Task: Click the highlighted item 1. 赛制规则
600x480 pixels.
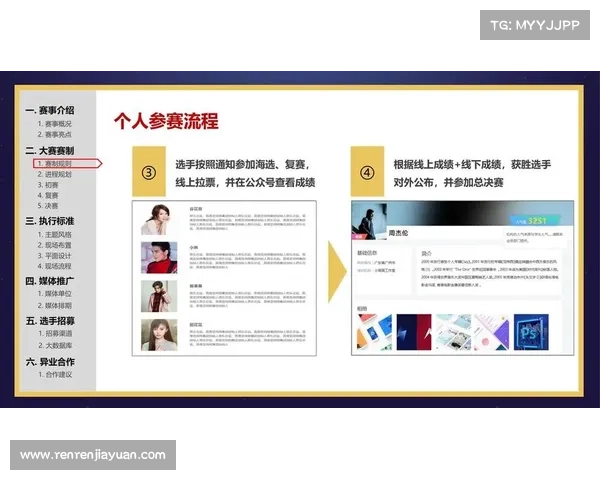Action: [67, 163]
